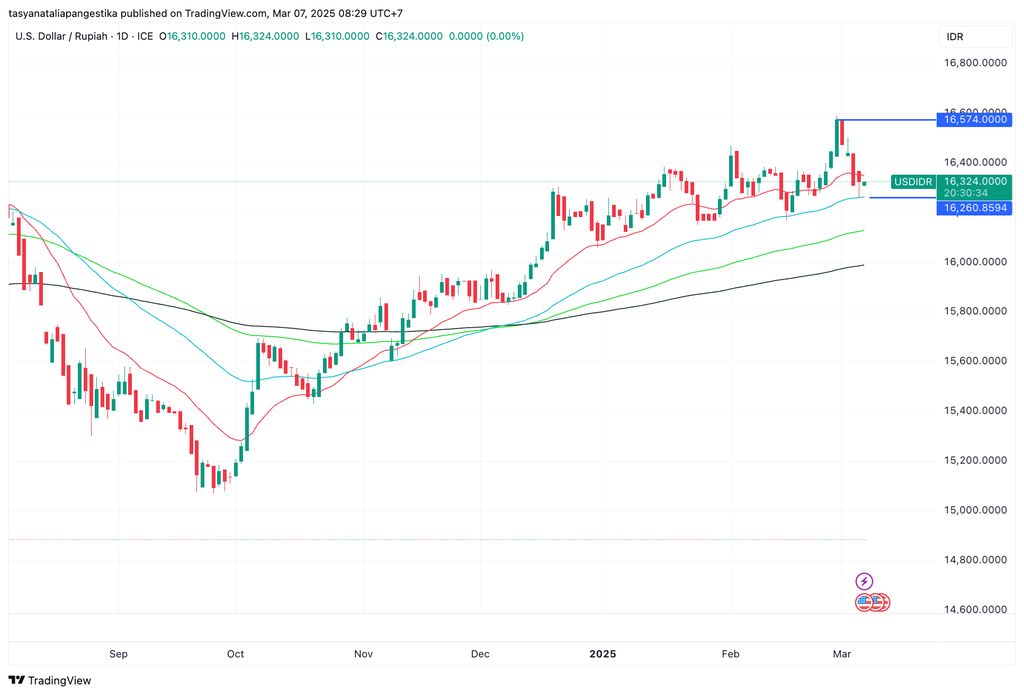Click the bar countdown timer 20:30:34
This screenshot has width=1024, height=695.
[965, 193]
